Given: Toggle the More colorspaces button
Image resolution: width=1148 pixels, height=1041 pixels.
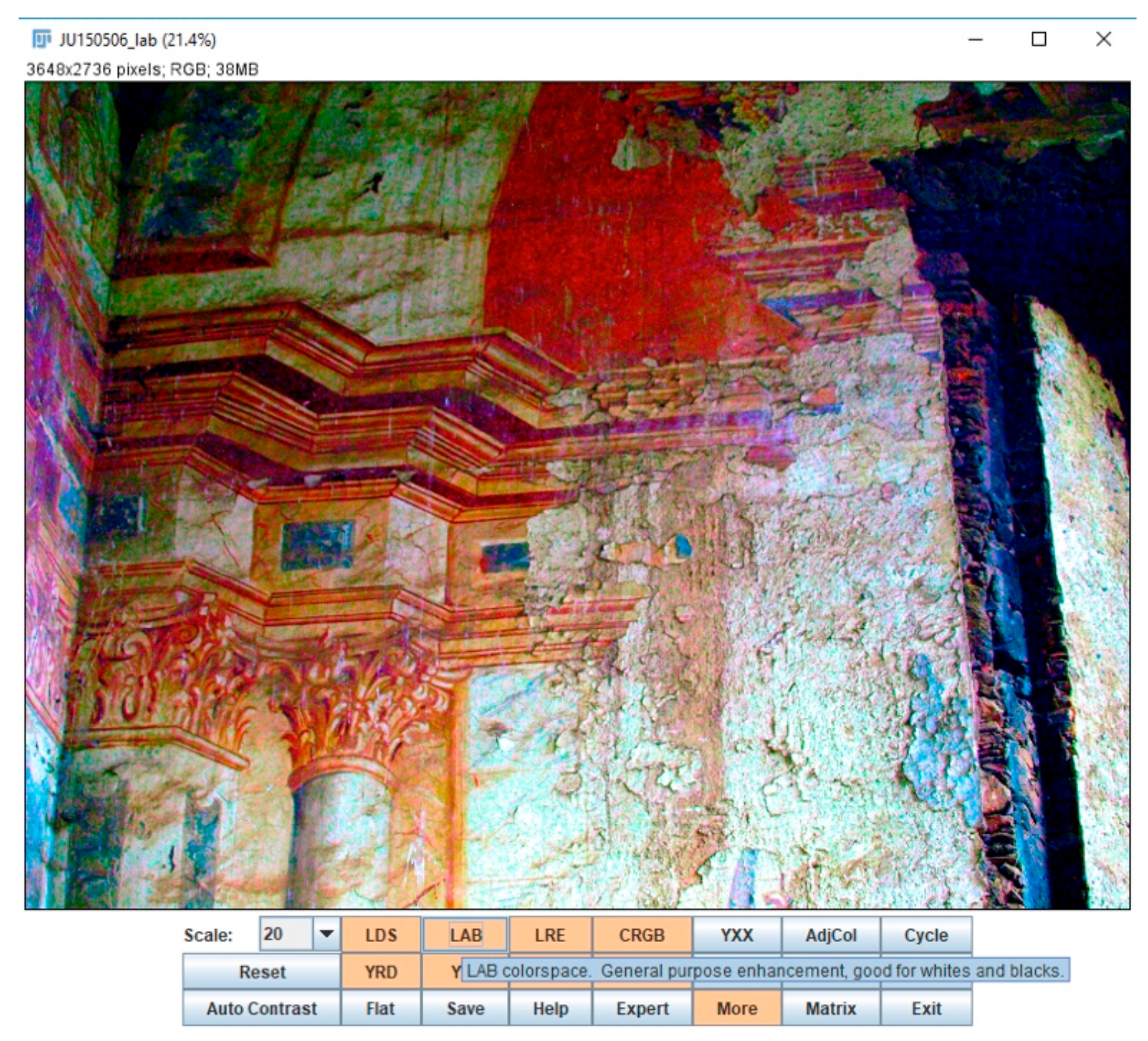Looking at the screenshot, I should 736,1009.
